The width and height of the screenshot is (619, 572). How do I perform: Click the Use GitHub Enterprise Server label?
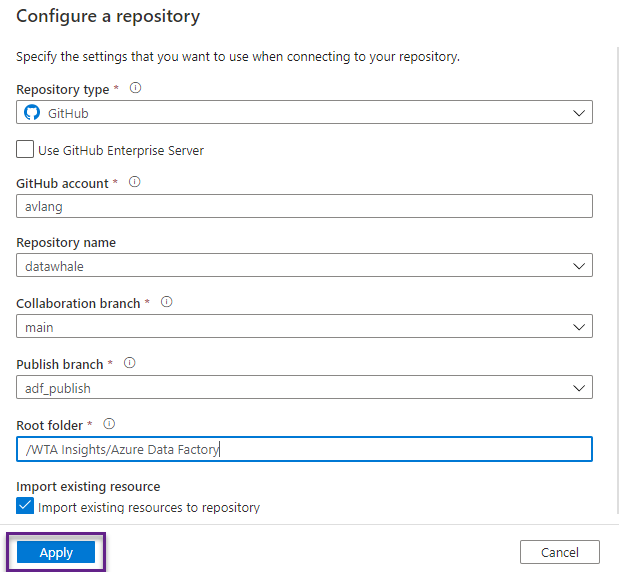pyautogui.click(x=121, y=150)
